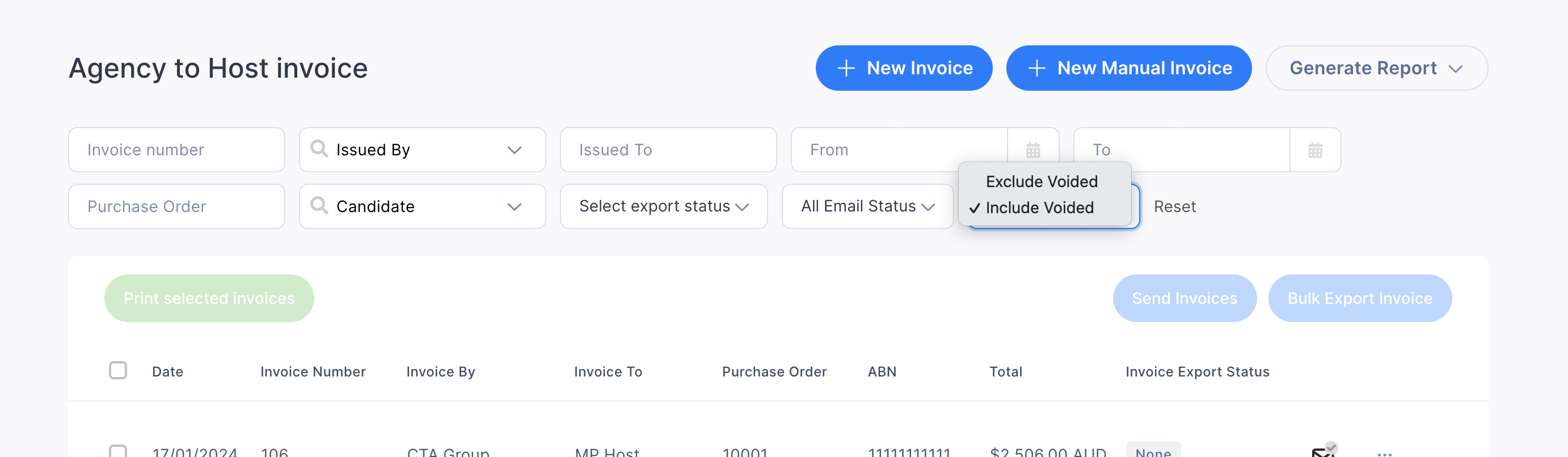Click the Reset filters link
The height and width of the screenshot is (457, 1568).
pos(1174,207)
